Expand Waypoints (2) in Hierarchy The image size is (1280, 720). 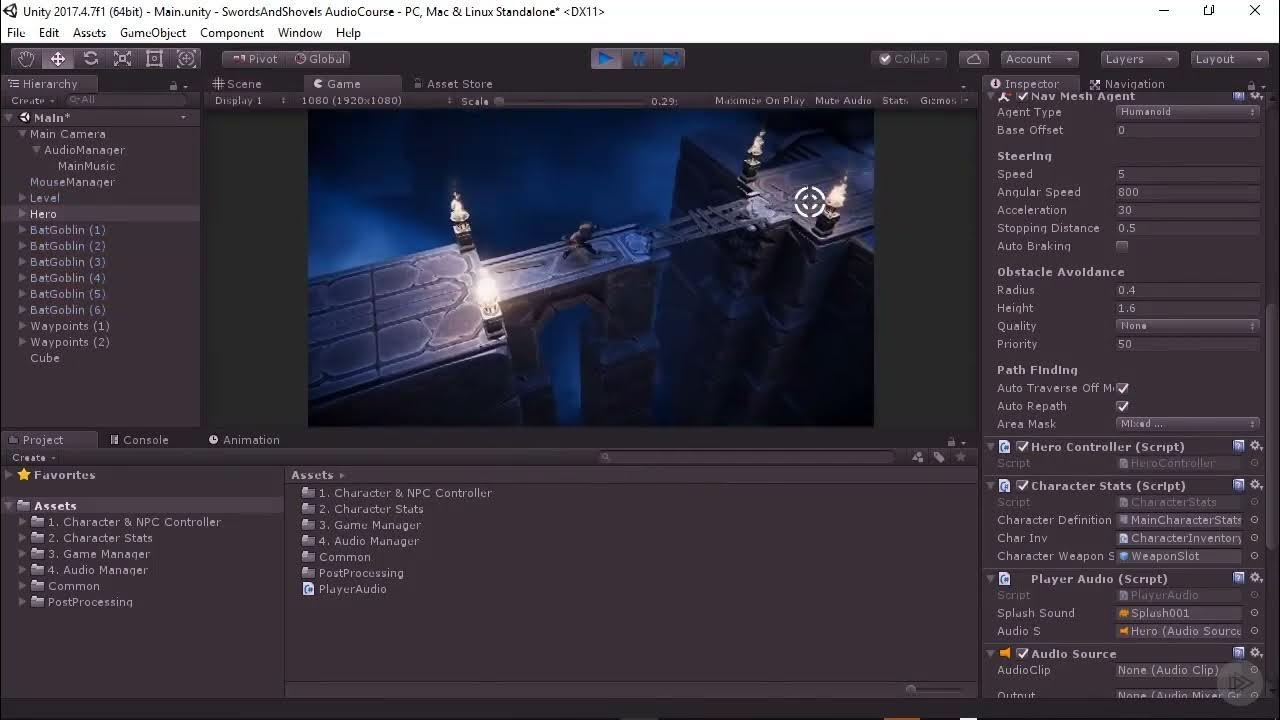pyautogui.click(x=22, y=342)
